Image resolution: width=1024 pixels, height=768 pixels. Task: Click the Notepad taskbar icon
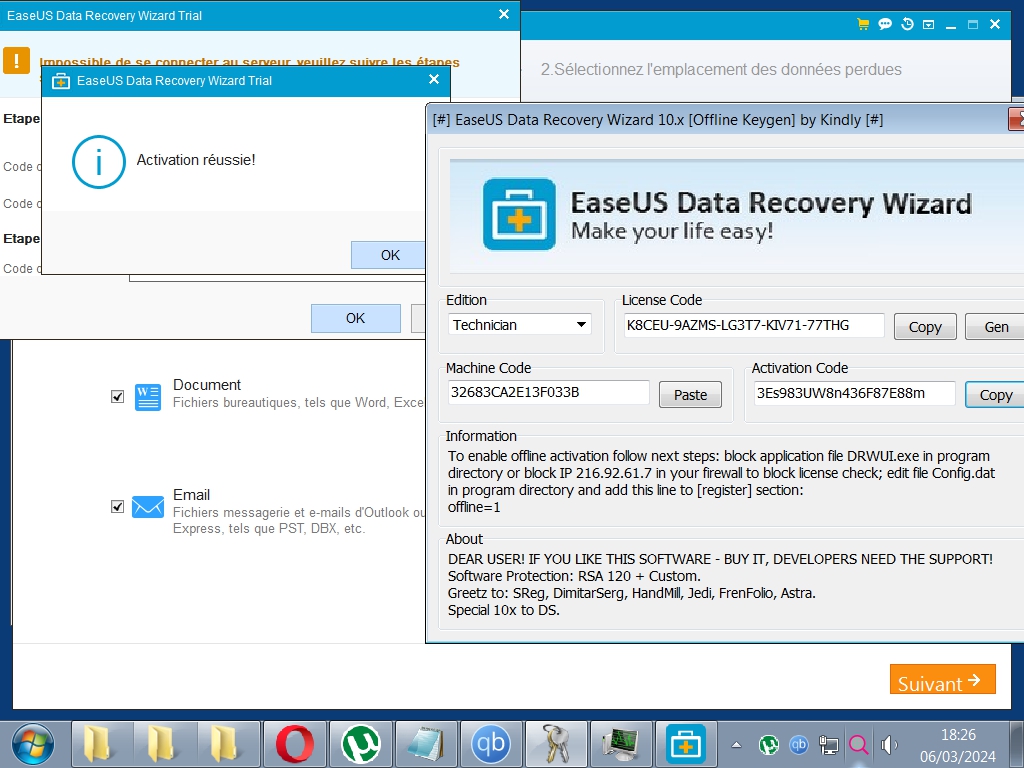click(426, 744)
